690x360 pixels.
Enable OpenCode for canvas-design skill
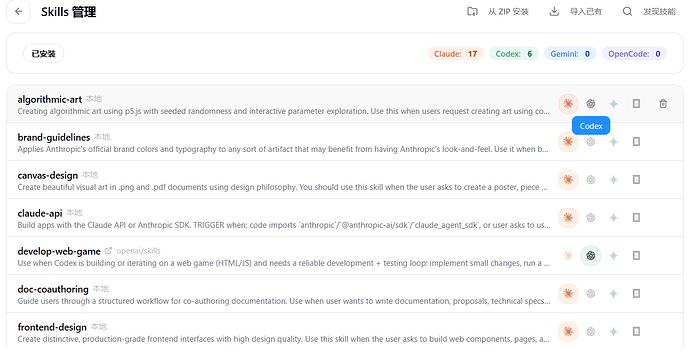pos(636,180)
